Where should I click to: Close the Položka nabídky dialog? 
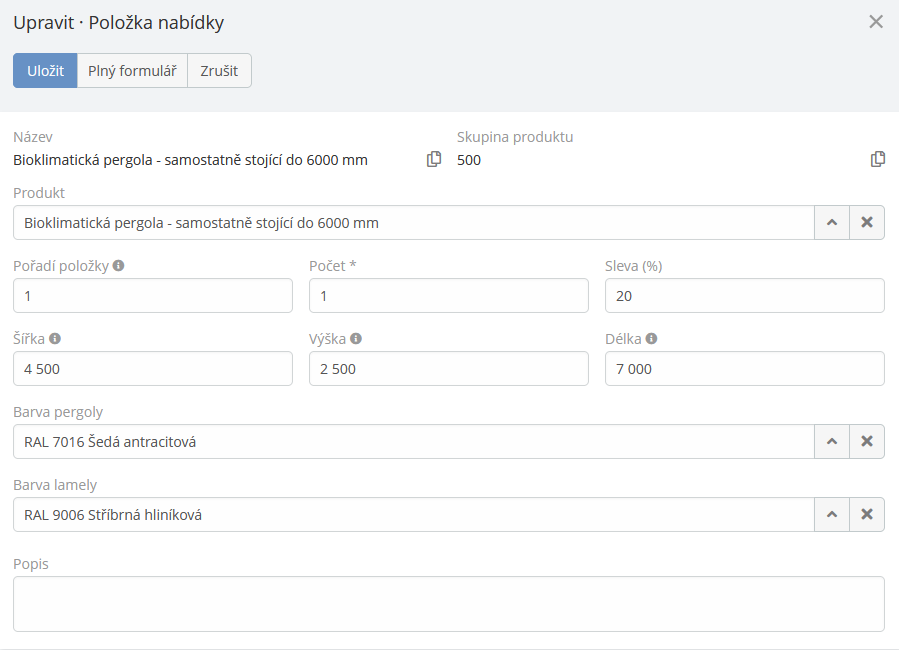point(876,22)
